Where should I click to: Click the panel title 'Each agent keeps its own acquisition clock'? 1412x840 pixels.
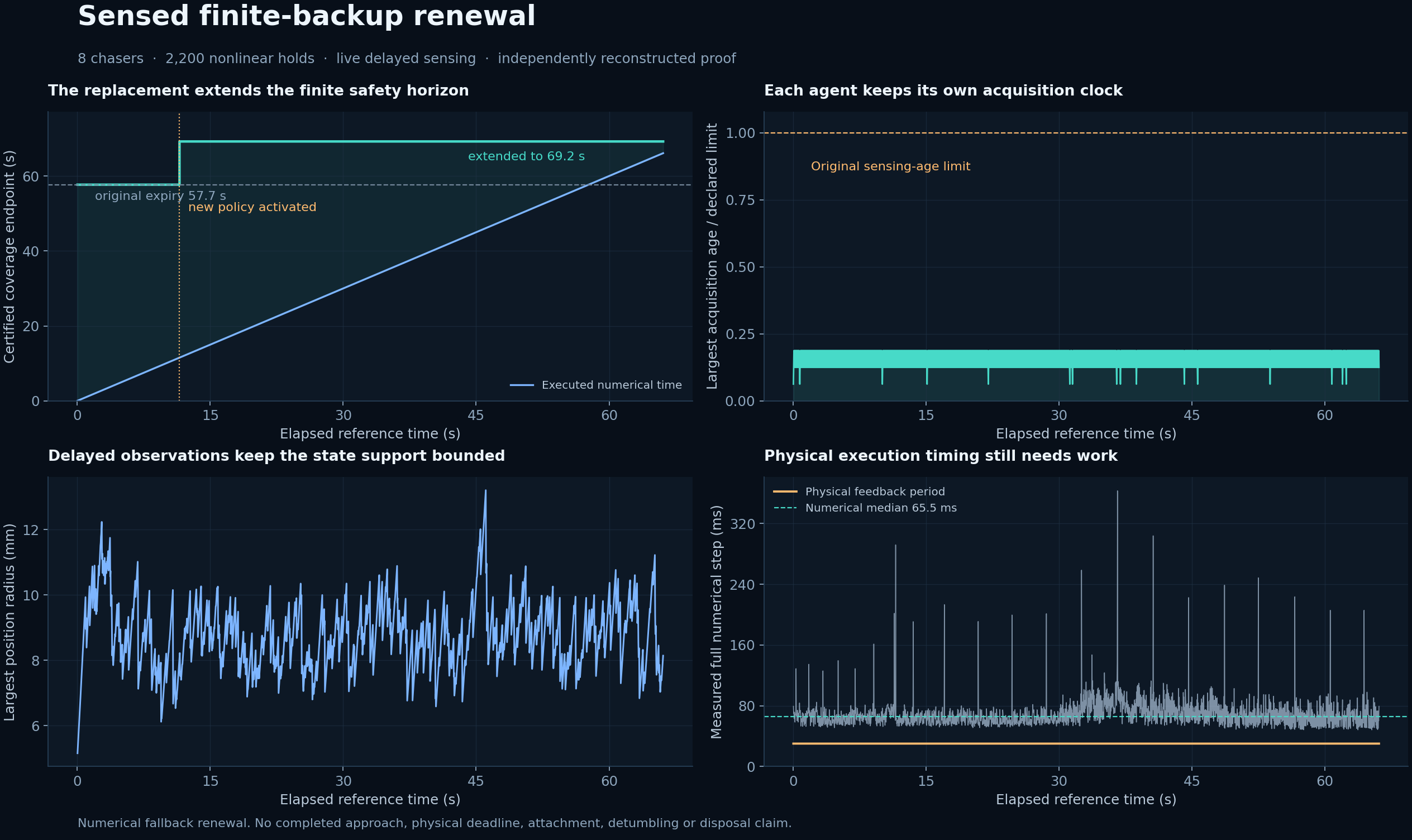click(x=943, y=90)
